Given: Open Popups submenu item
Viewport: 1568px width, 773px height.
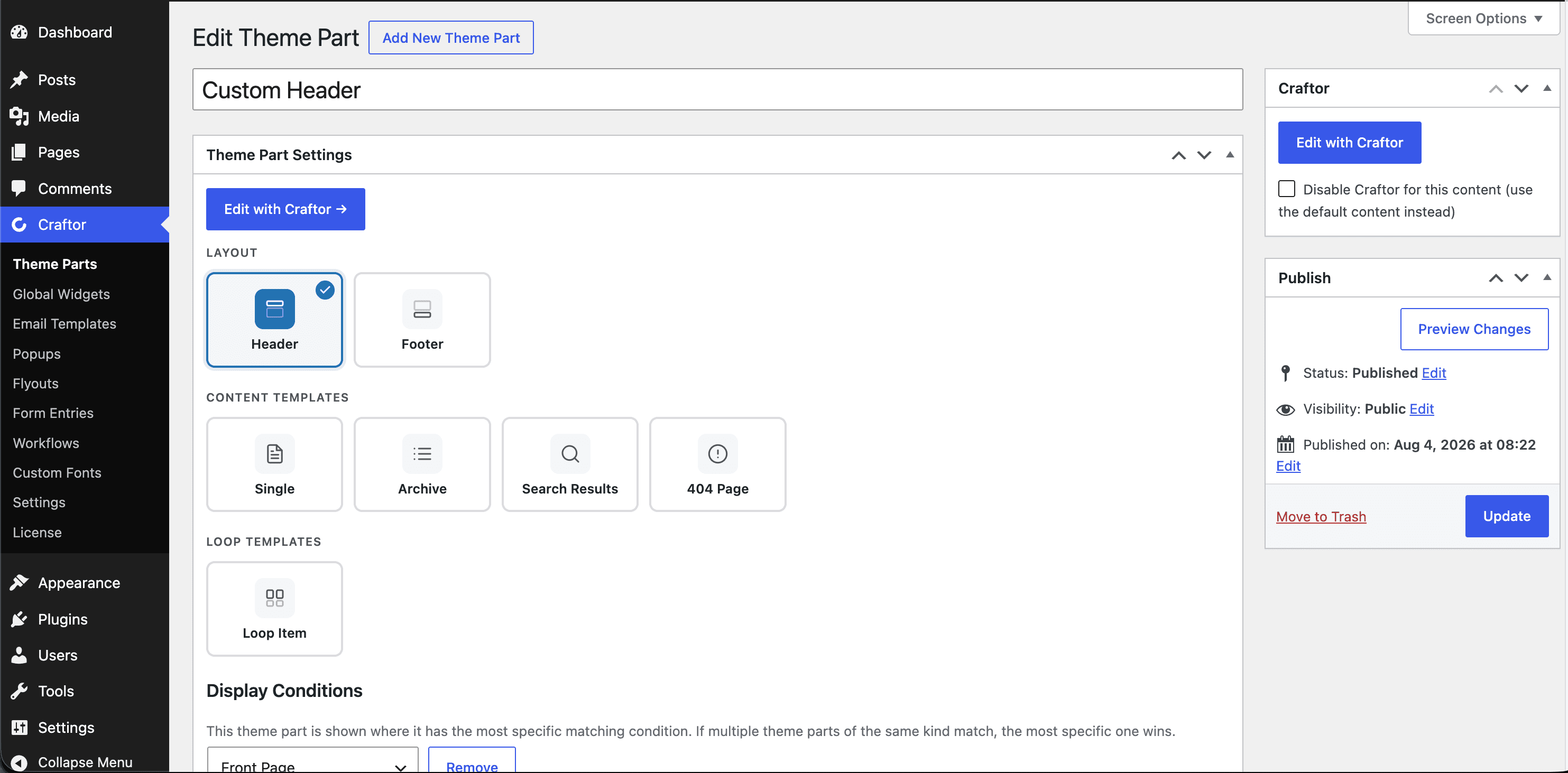Looking at the screenshot, I should pyautogui.click(x=36, y=354).
